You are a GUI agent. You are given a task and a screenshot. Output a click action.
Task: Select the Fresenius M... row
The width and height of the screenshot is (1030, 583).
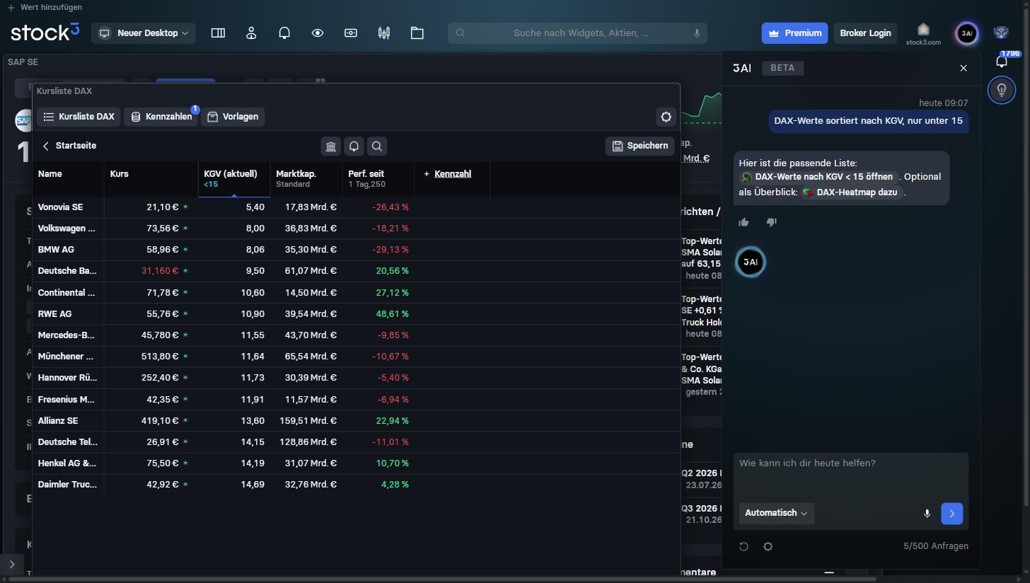[356, 399]
